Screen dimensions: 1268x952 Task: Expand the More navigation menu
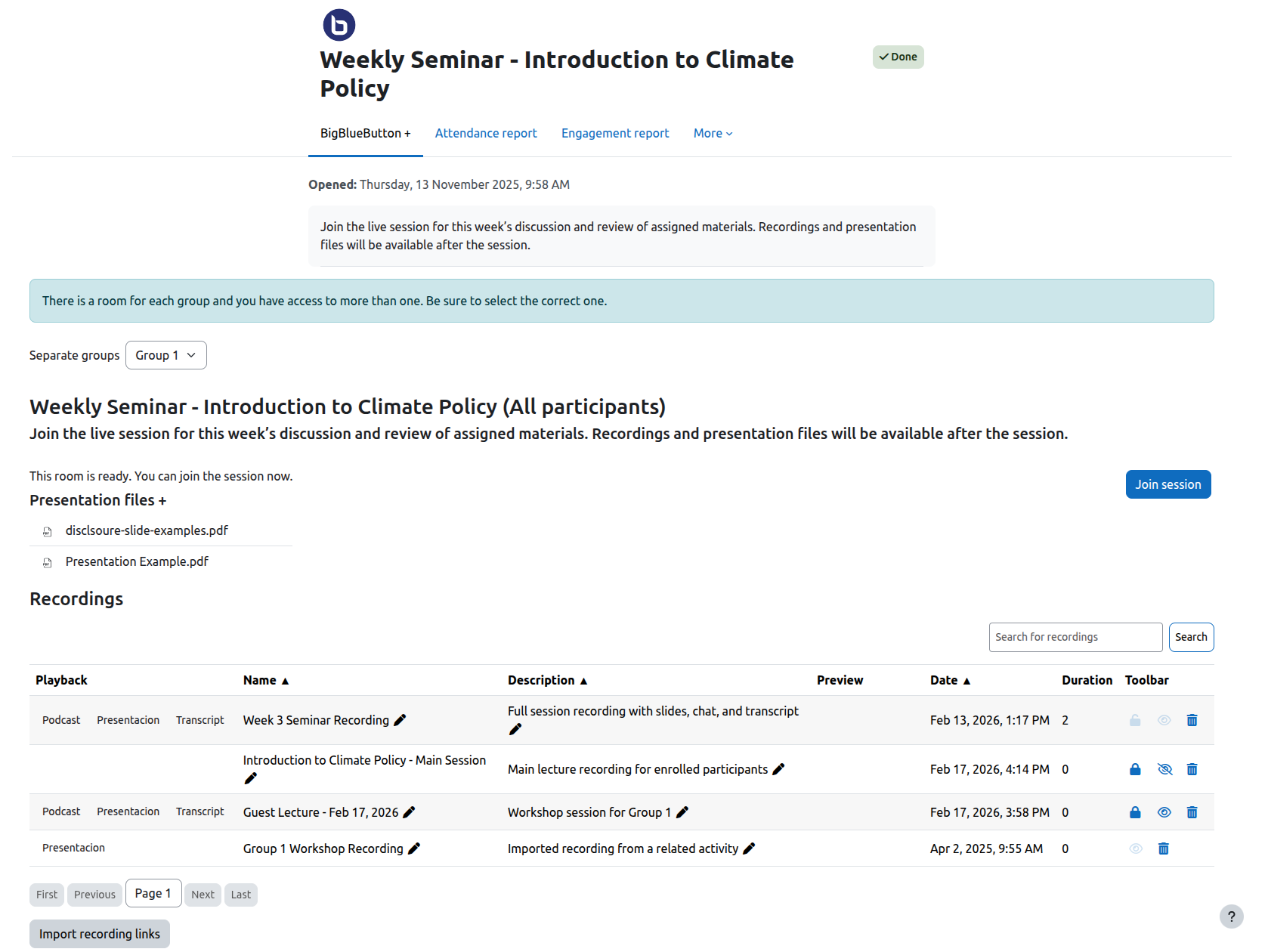pyautogui.click(x=711, y=133)
